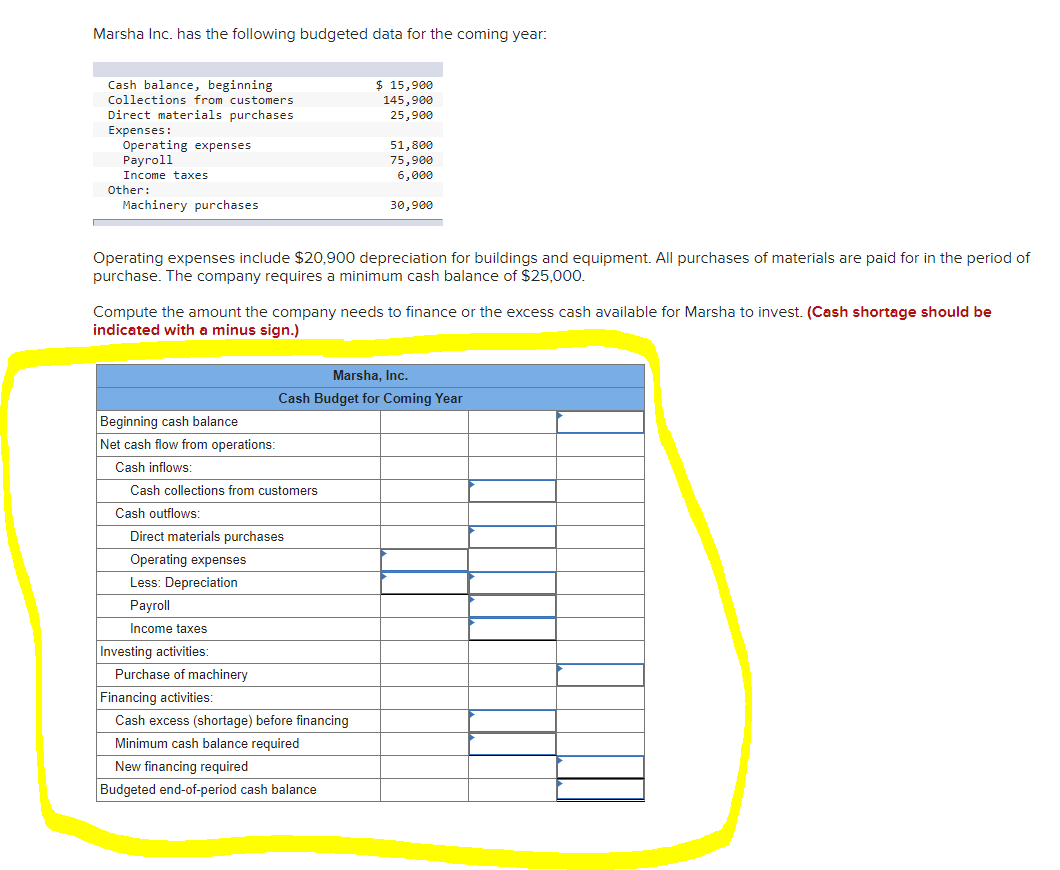This screenshot has height=870, width=1060.
Task: Select the Budgeted end-of-period cash balance cell
Action: click(600, 789)
